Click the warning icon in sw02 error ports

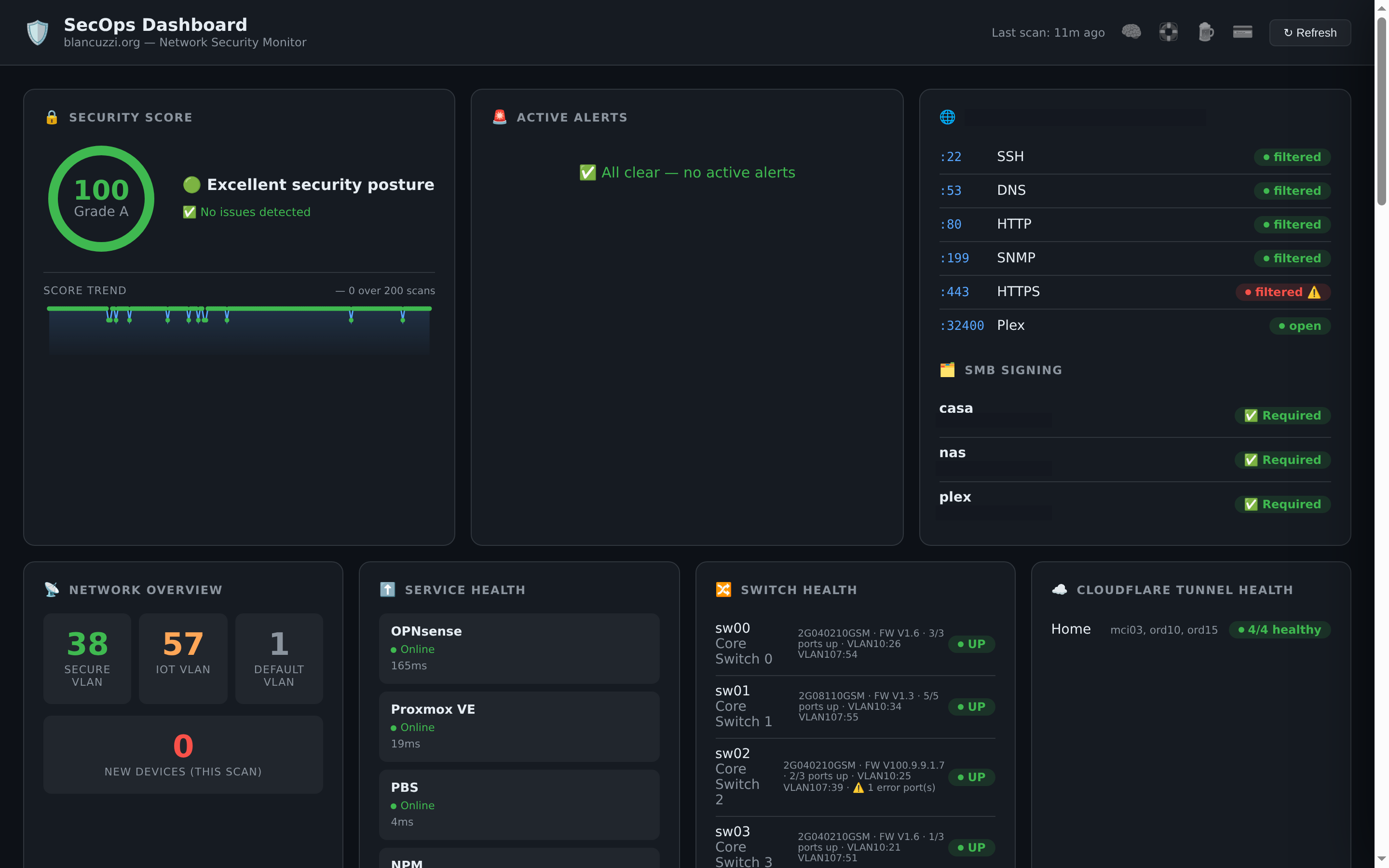pos(858,787)
